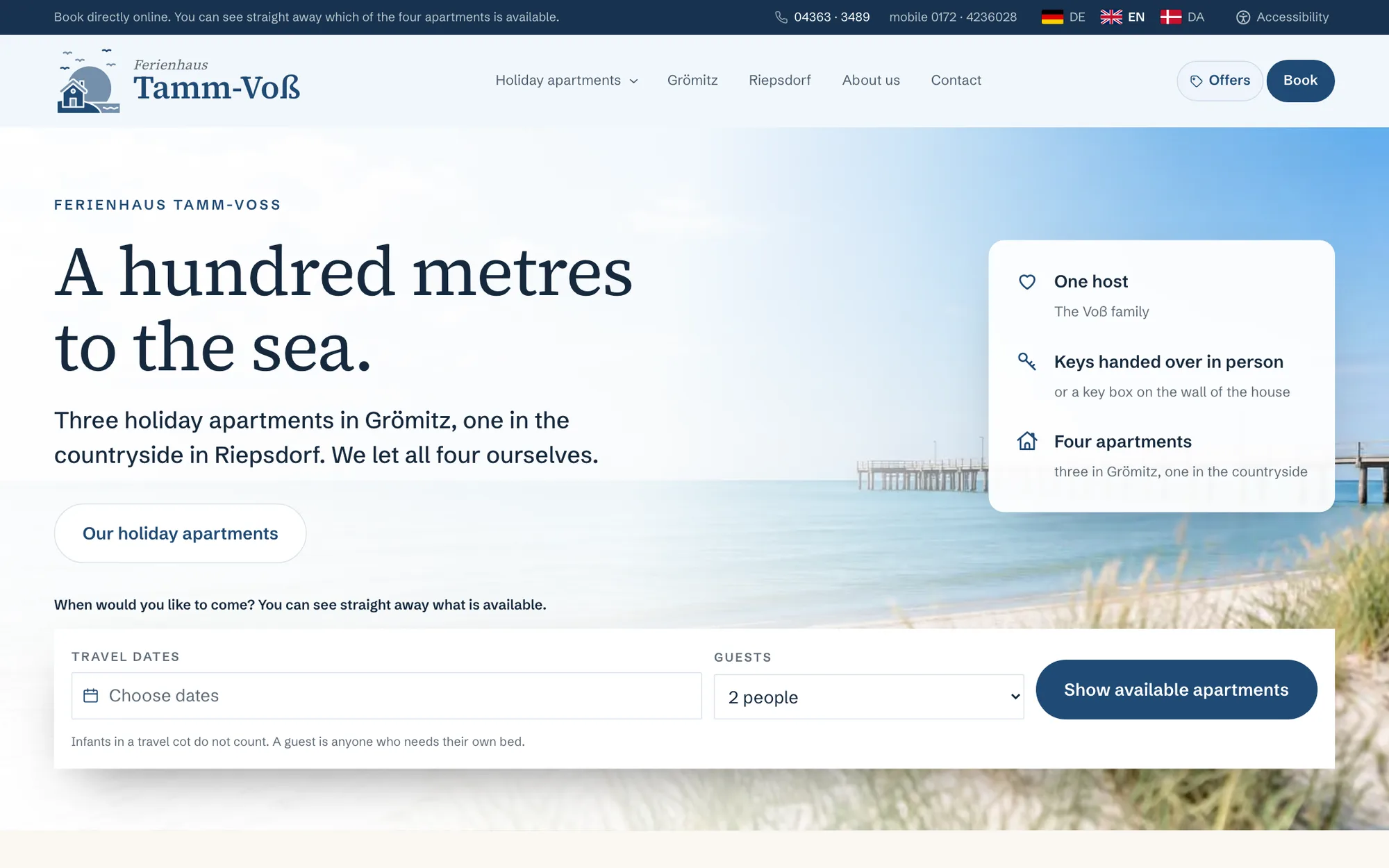The height and width of the screenshot is (868, 1389).
Task: Click Show available apartments button
Action: coord(1176,690)
